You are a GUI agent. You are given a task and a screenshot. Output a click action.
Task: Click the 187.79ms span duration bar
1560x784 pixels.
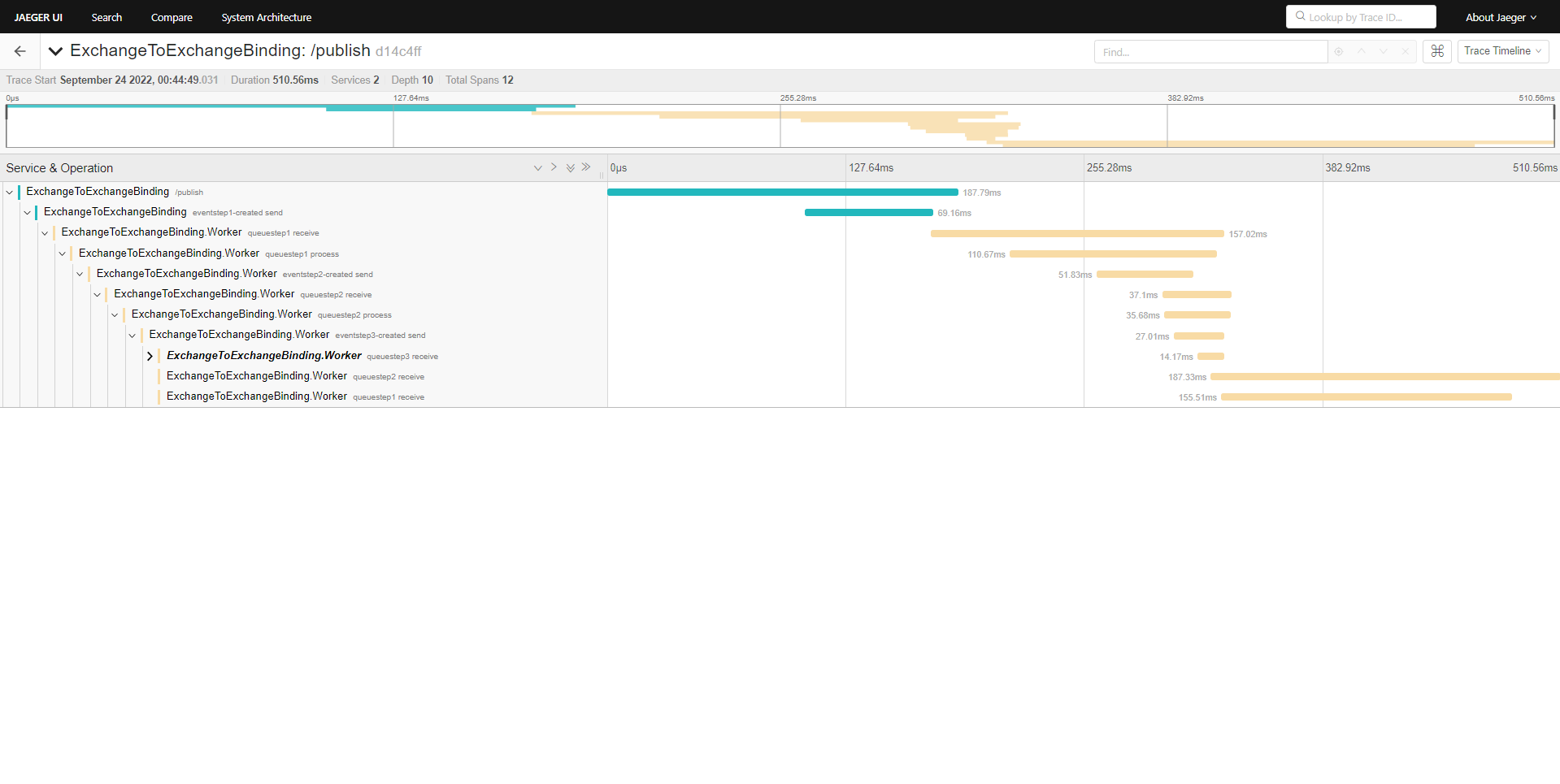(783, 192)
